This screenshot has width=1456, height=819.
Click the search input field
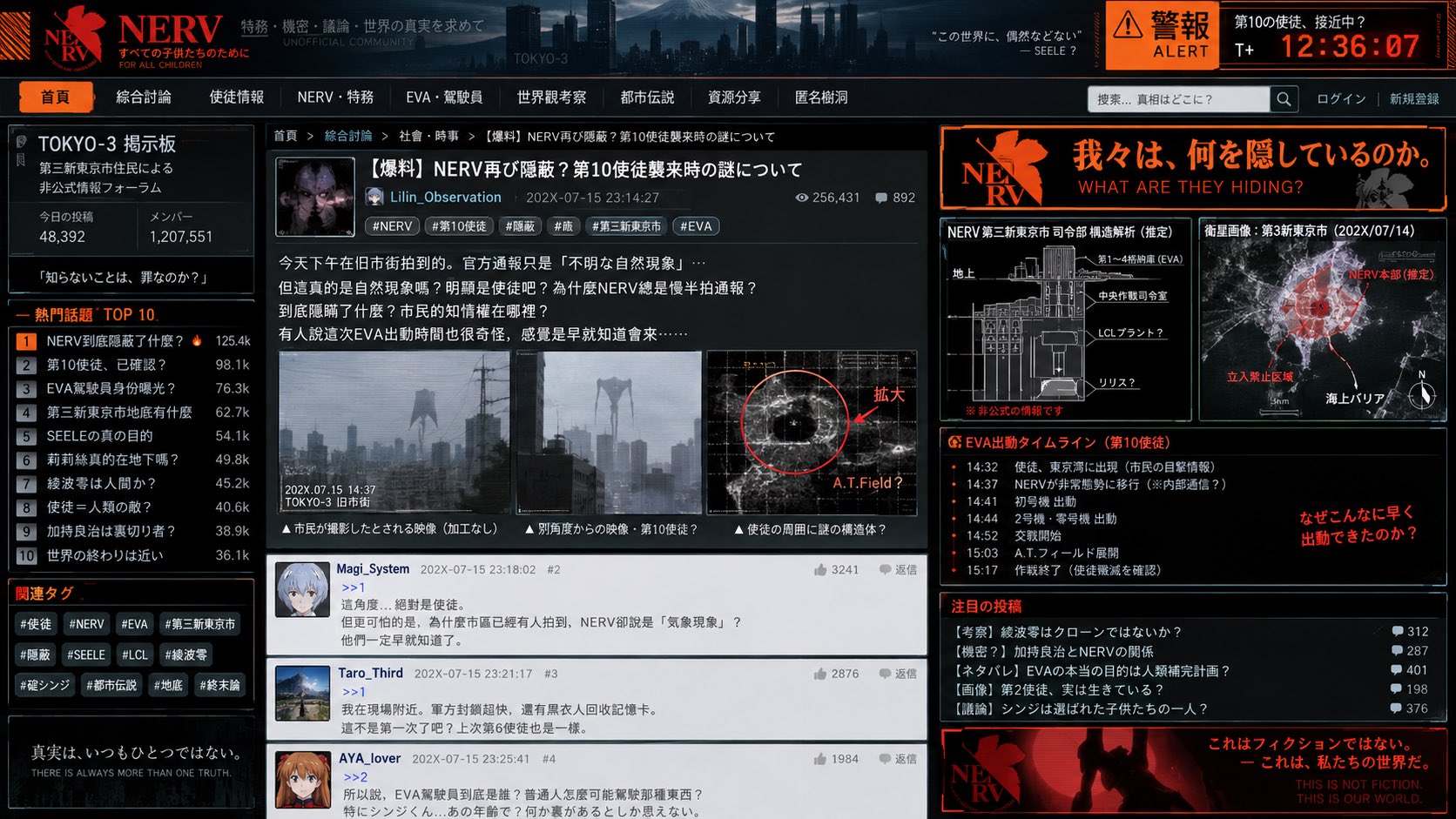coord(1178,99)
